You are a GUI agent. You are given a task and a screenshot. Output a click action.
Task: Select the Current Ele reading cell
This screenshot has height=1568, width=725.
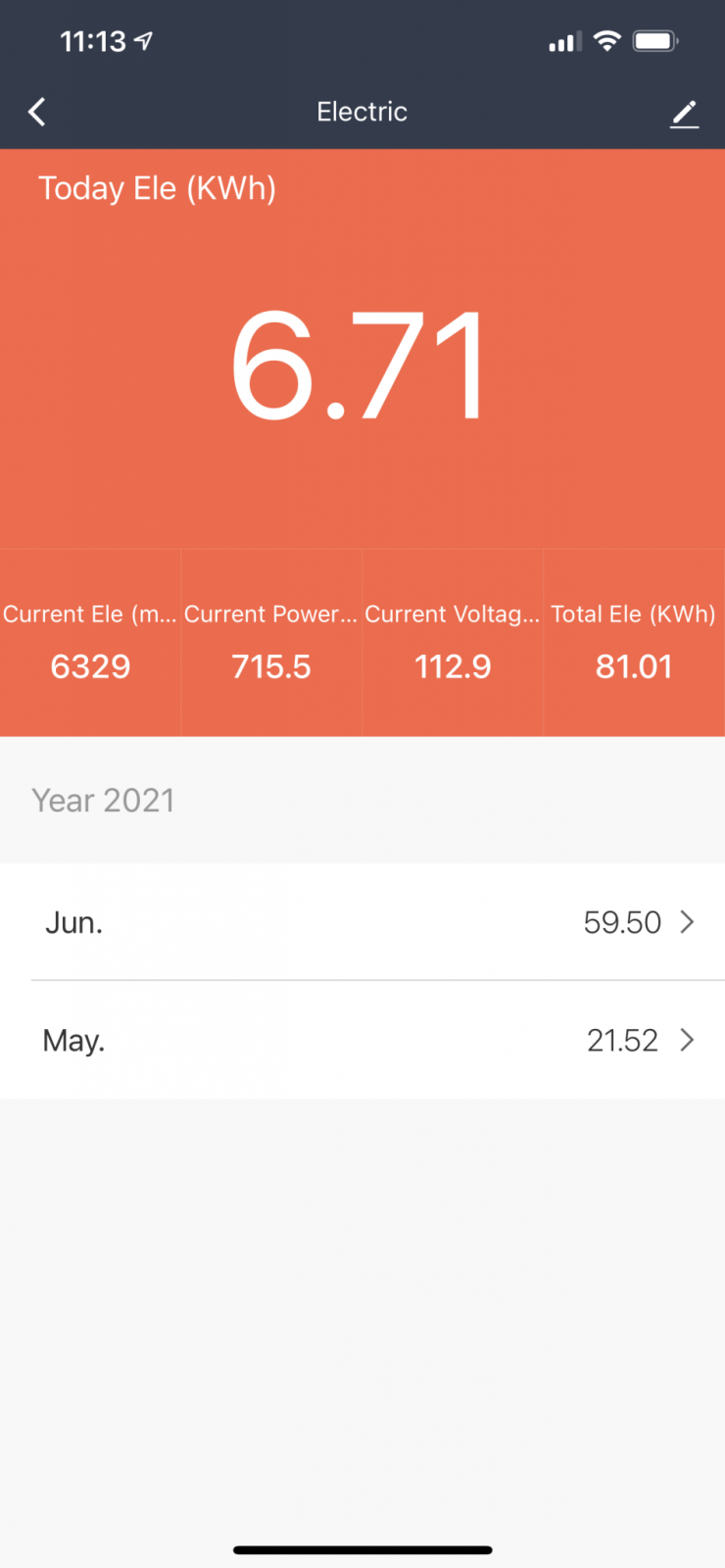[90, 643]
